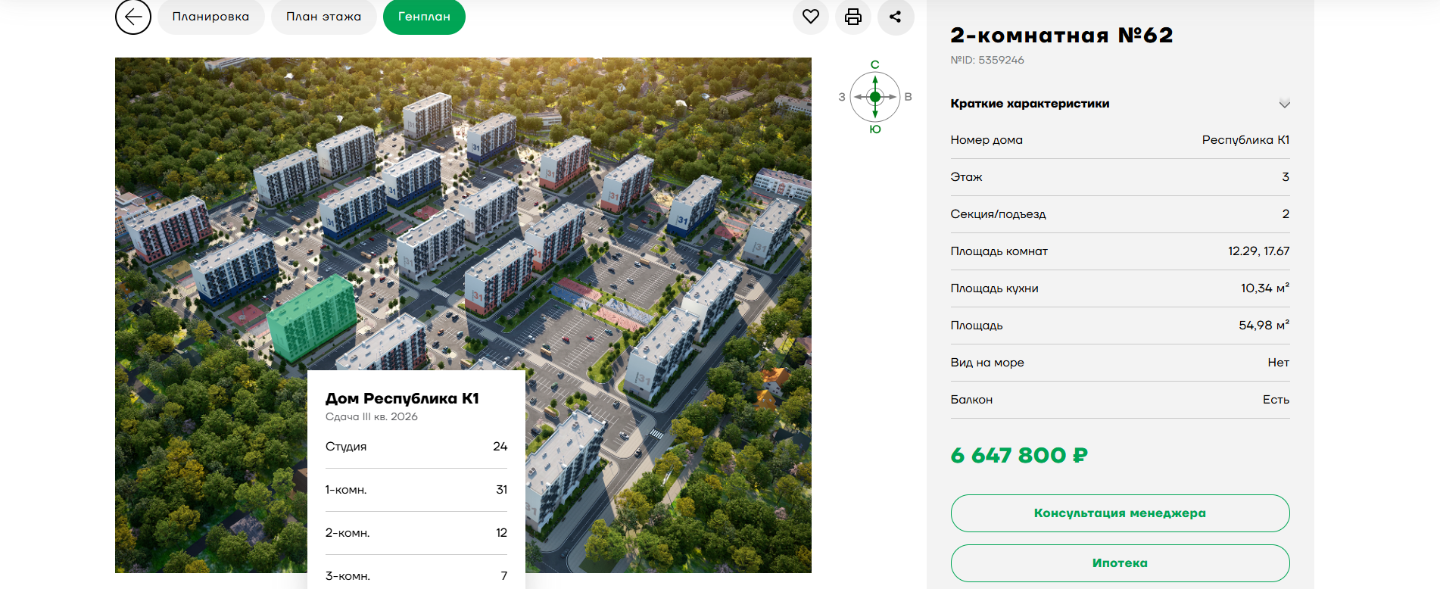Click the north 'С' compass marker
1440x589 pixels.
coord(875,65)
